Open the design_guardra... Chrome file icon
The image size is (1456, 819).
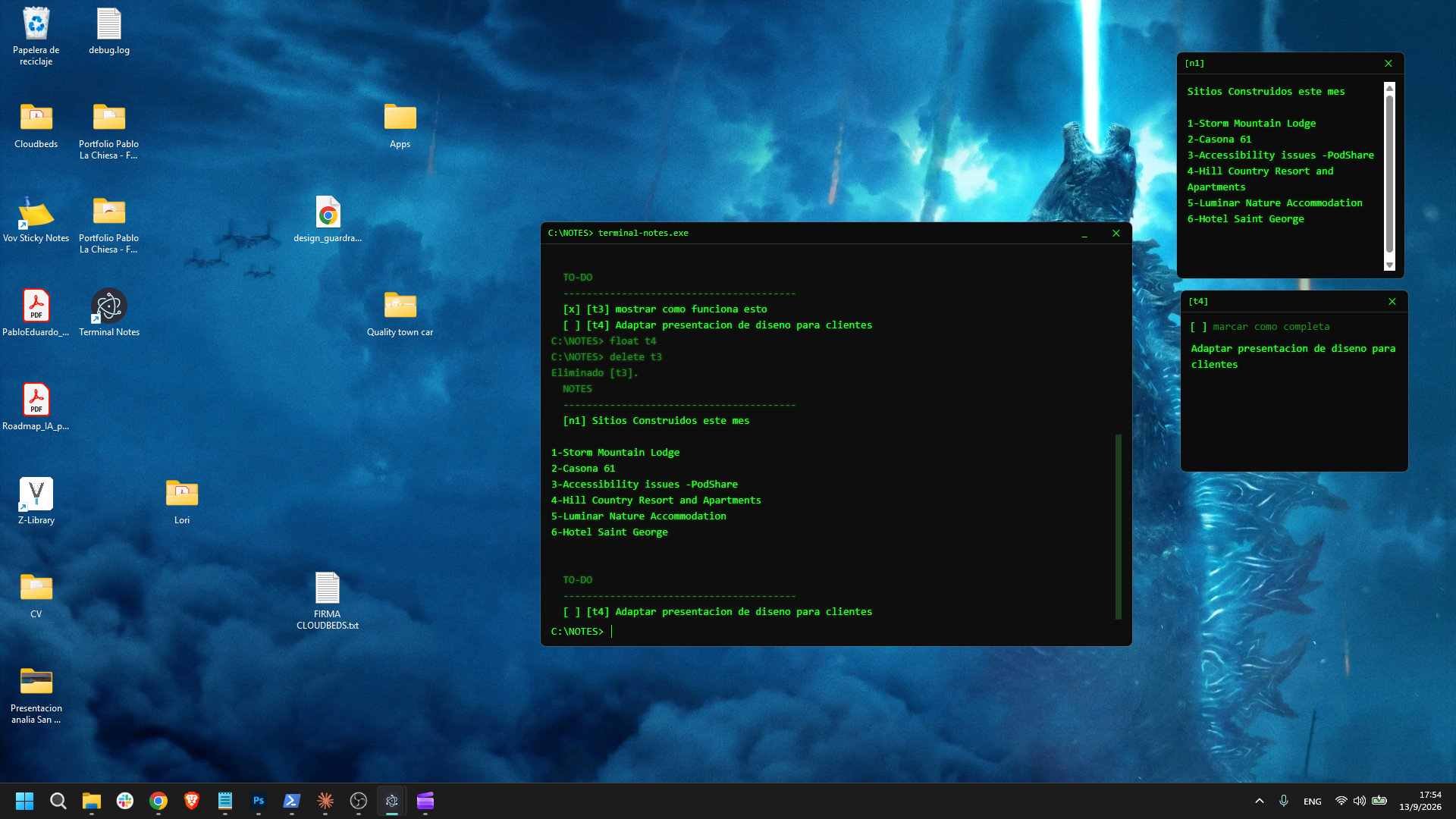pyautogui.click(x=328, y=219)
